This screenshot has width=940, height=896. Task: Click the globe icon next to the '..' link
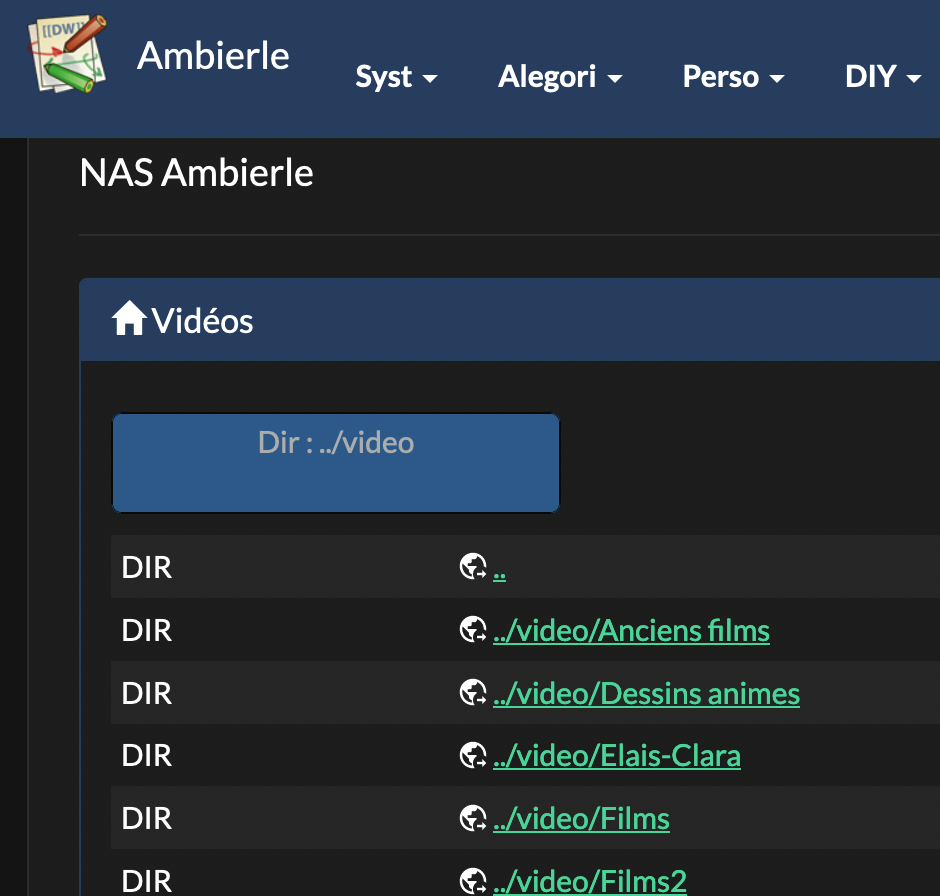(472, 568)
